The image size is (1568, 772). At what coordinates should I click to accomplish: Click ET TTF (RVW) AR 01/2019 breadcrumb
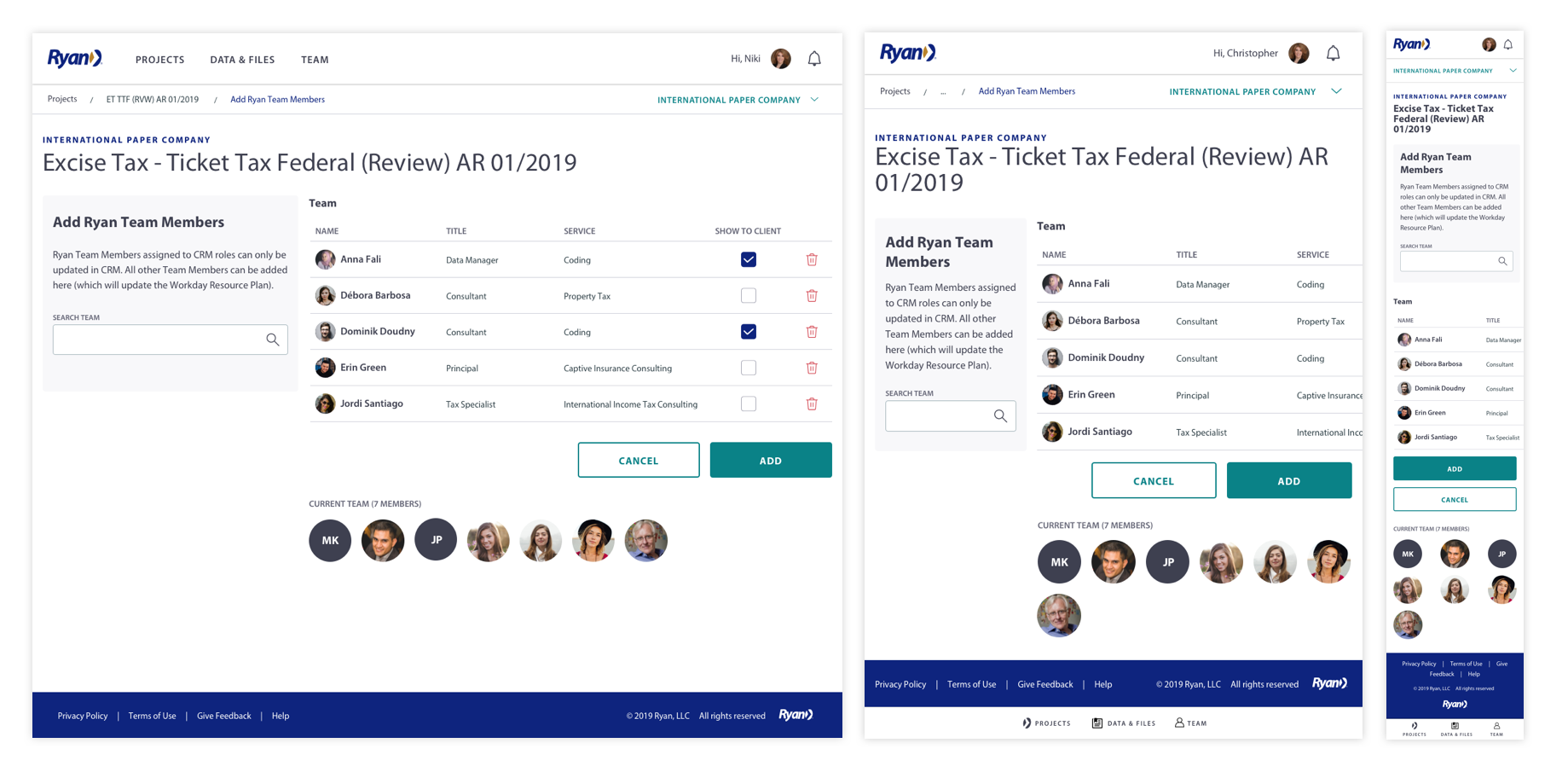click(x=153, y=99)
